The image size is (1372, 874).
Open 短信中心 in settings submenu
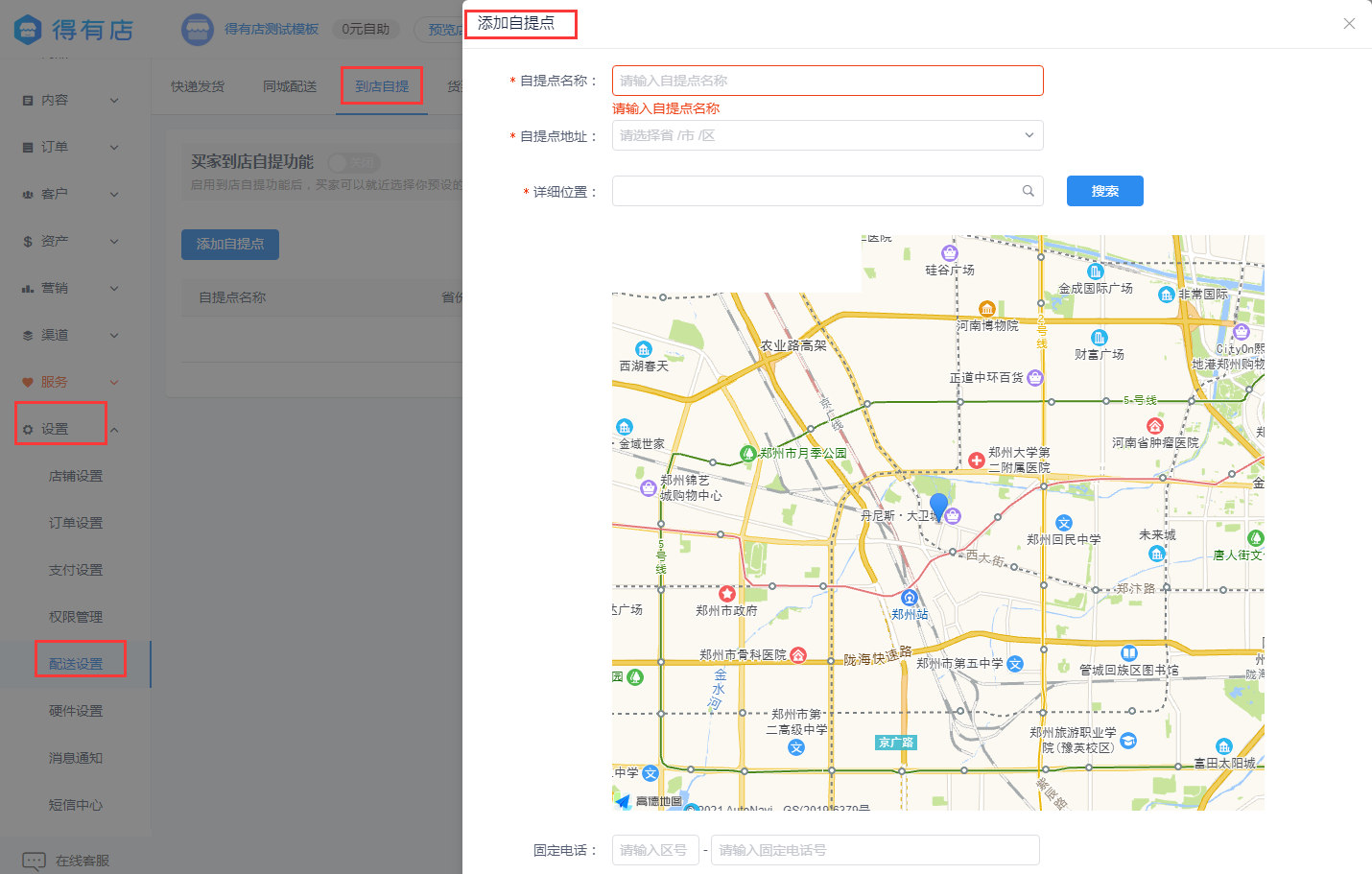click(x=76, y=805)
